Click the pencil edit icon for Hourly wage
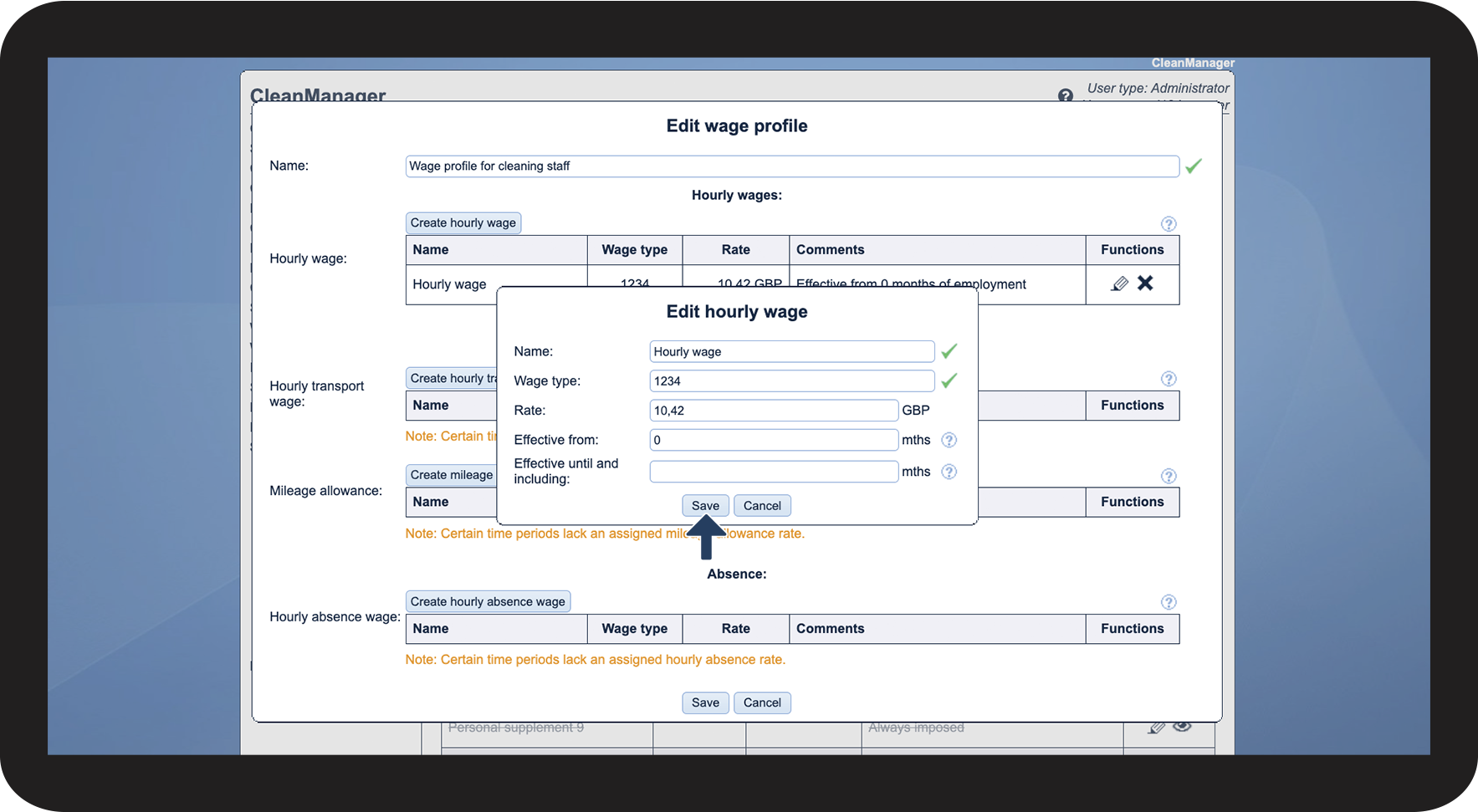Image resolution: width=1478 pixels, height=812 pixels. pos(1119,284)
